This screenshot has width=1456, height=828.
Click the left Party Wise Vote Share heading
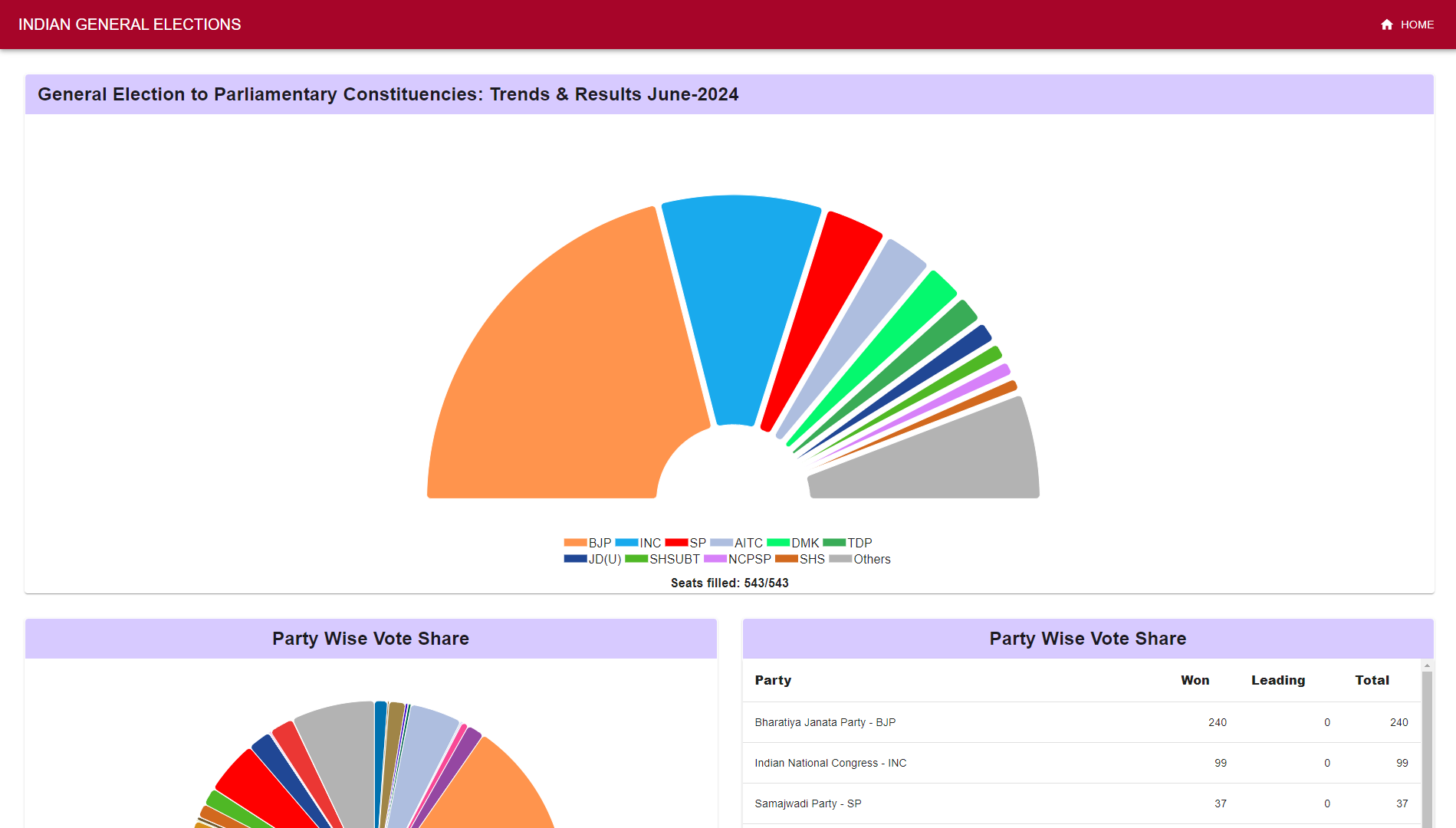pos(370,639)
